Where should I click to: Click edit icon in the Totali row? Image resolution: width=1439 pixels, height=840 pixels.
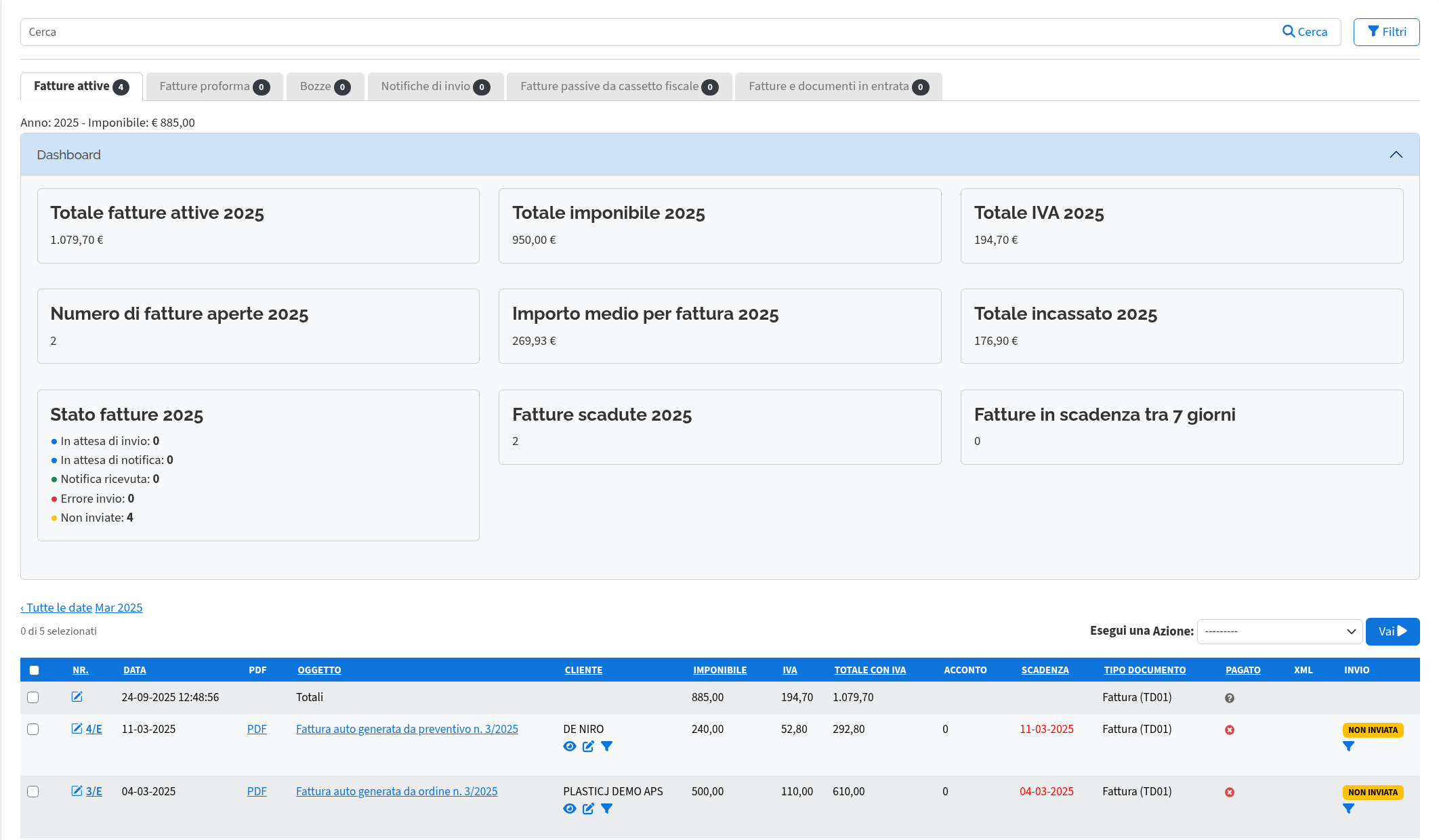point(77,697)
